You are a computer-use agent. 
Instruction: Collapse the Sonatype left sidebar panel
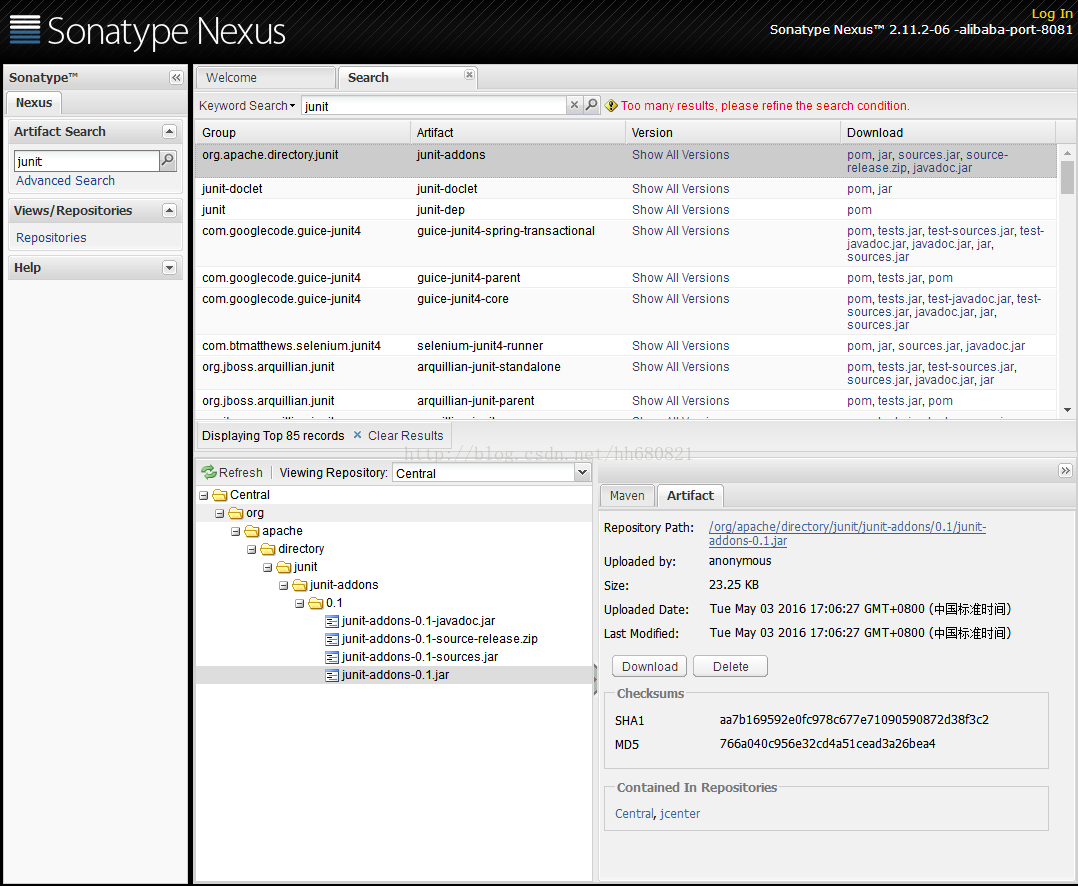(x=176, y=78)
